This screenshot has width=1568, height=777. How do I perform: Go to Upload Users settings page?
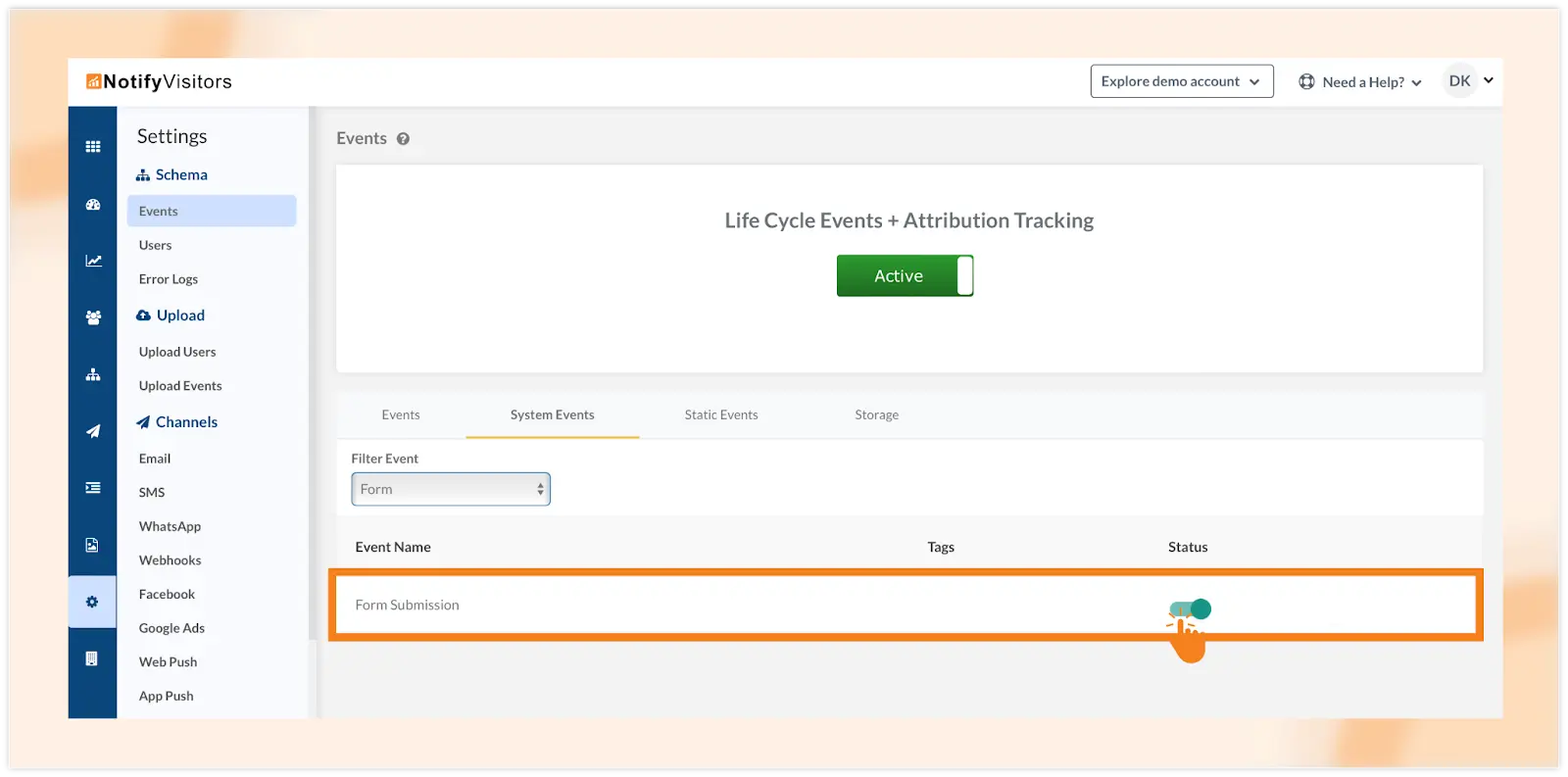coord(177,352)
